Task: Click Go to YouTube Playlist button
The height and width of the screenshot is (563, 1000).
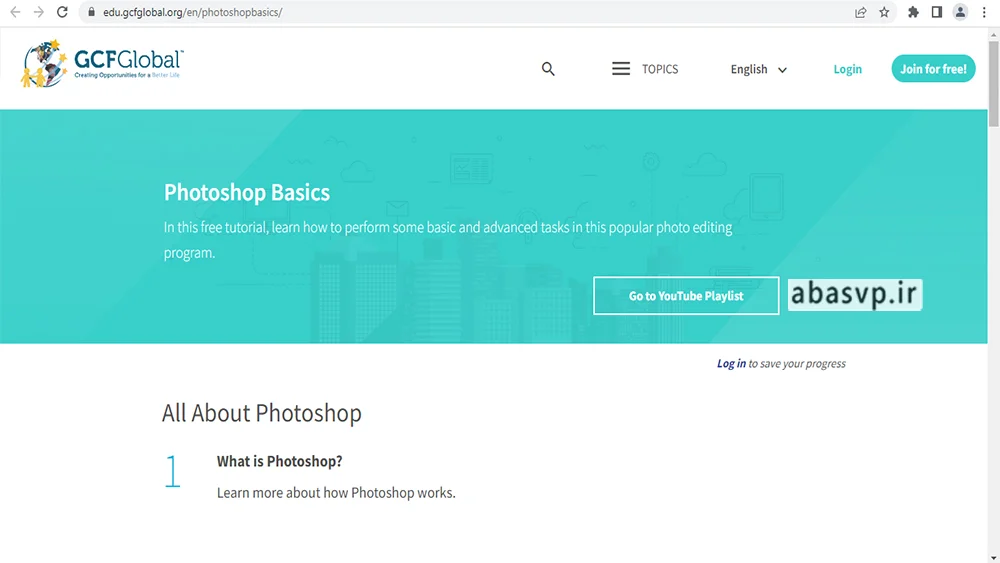Action: coord(686,296)
